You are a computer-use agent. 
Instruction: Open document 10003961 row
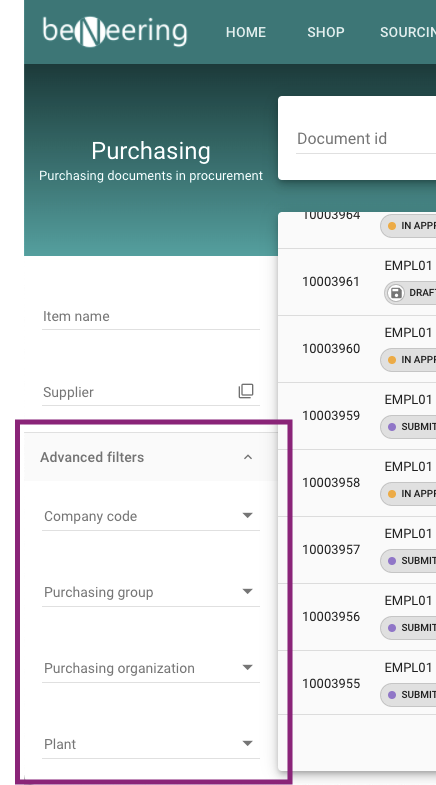coord(357,282)
